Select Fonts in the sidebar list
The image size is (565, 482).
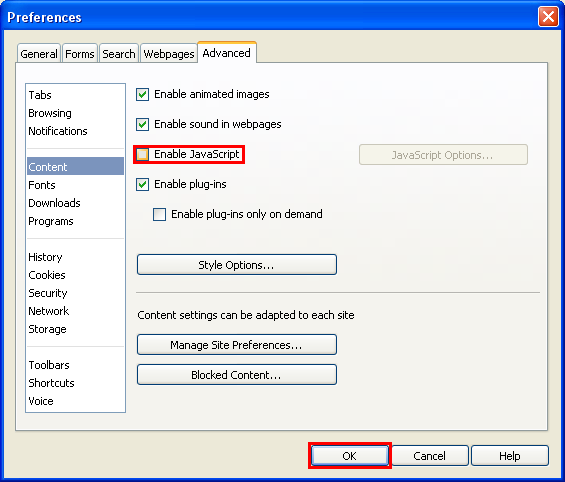(75, 185)
